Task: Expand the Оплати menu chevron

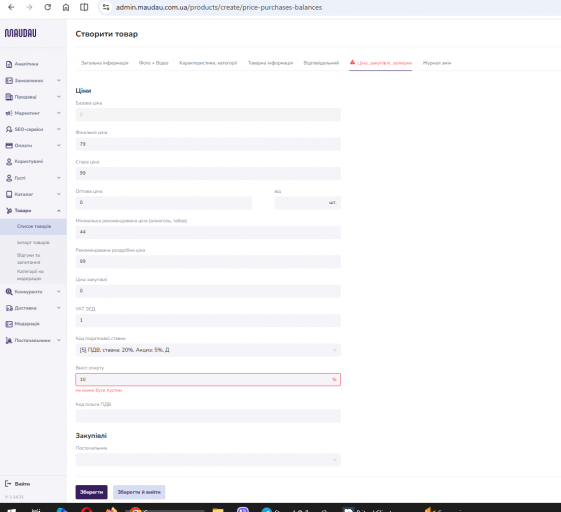Action: click(x=59, y=146)
